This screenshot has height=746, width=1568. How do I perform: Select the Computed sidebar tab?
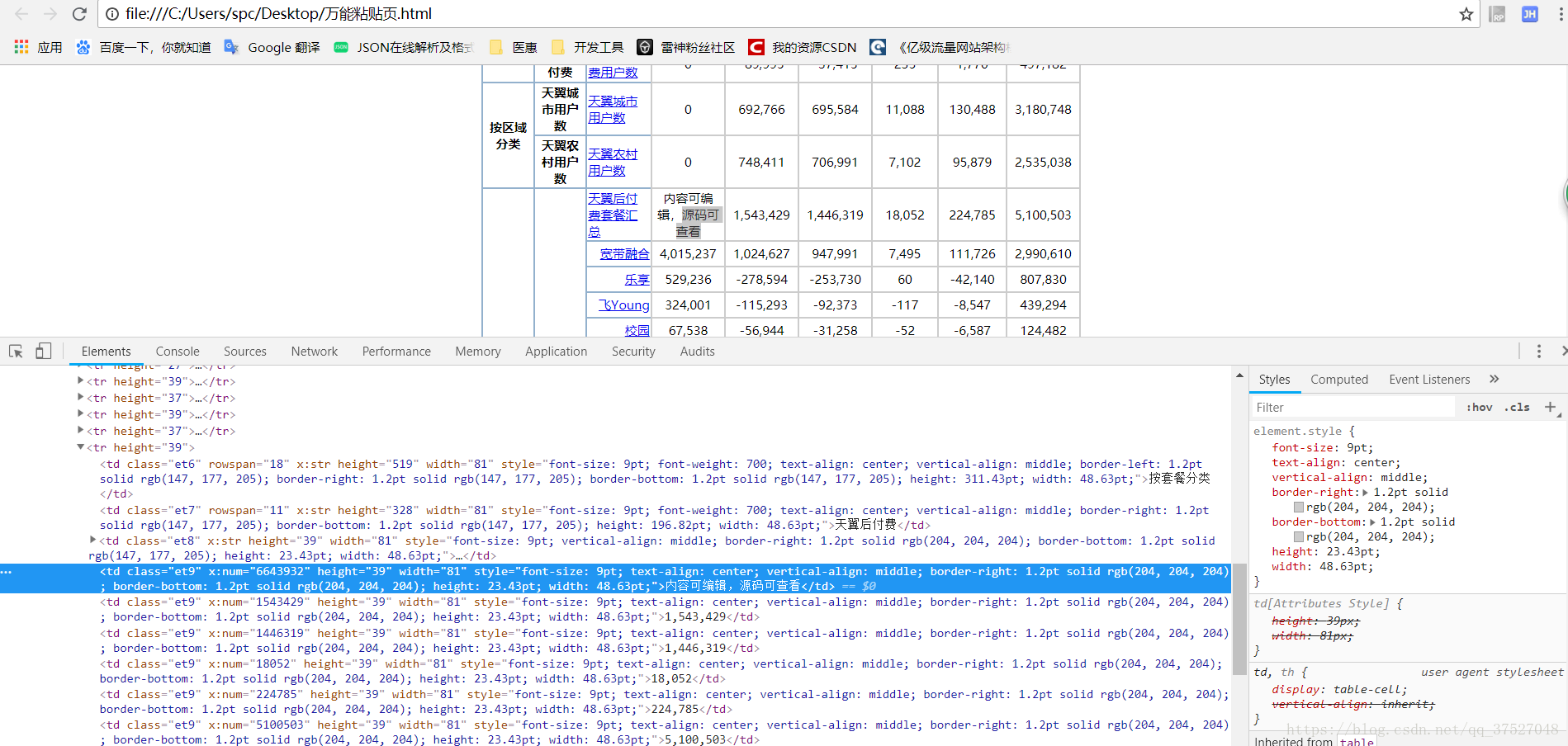coord(1339,380)
